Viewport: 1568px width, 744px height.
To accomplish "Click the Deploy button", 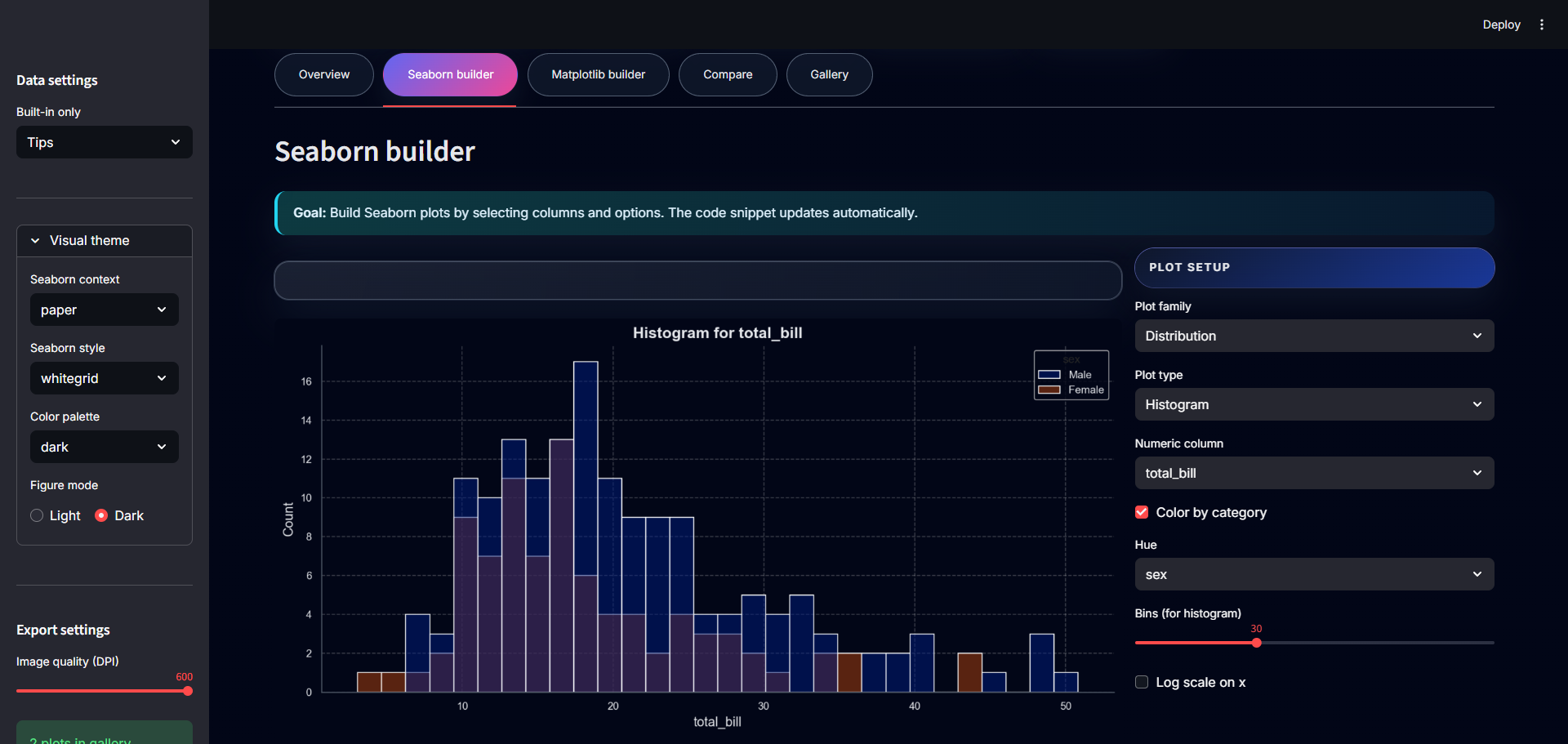I will coord(1501,25).
